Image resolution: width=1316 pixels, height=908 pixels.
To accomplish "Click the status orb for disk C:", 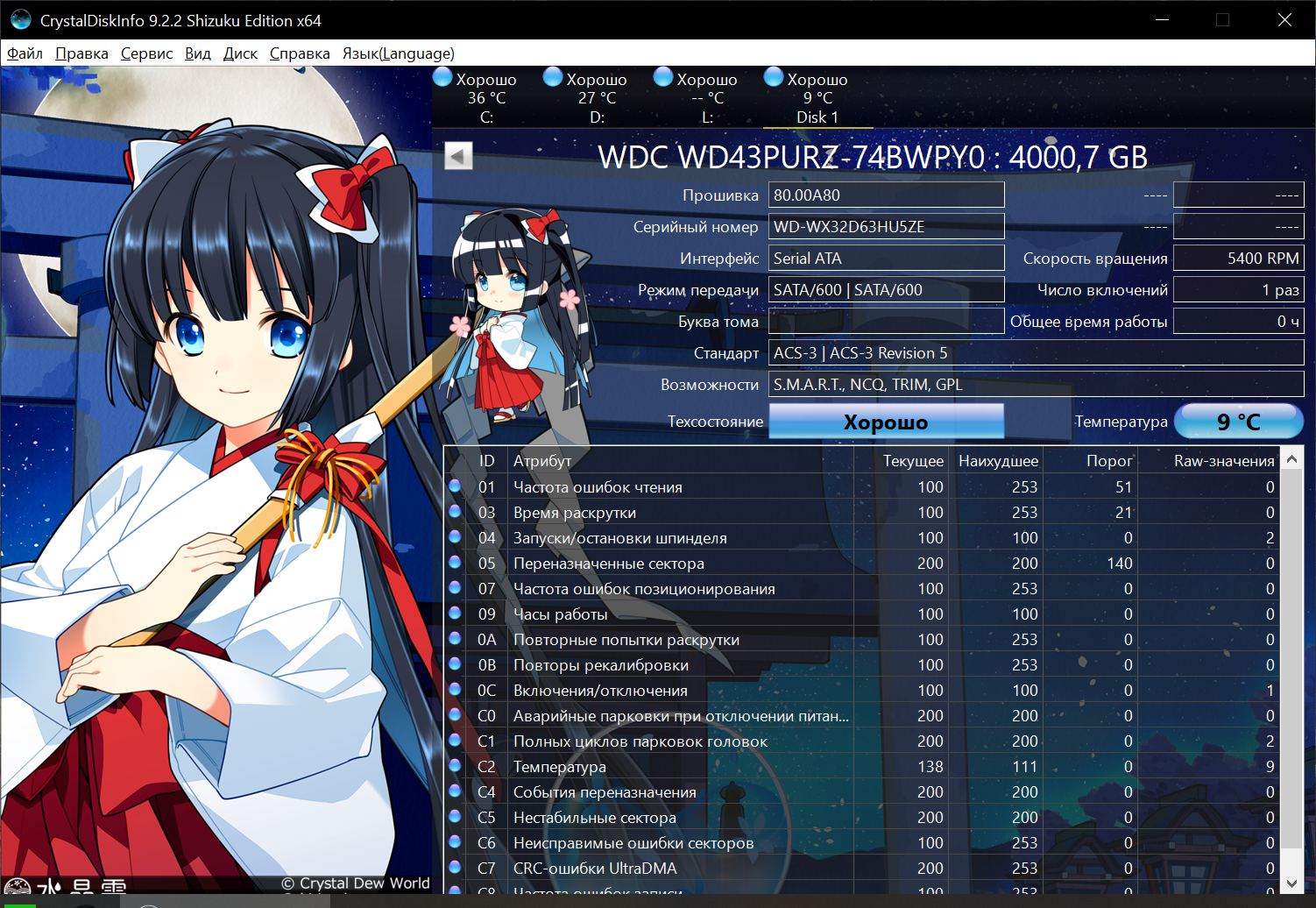I will pyautogui.click(x=443, y=77).
